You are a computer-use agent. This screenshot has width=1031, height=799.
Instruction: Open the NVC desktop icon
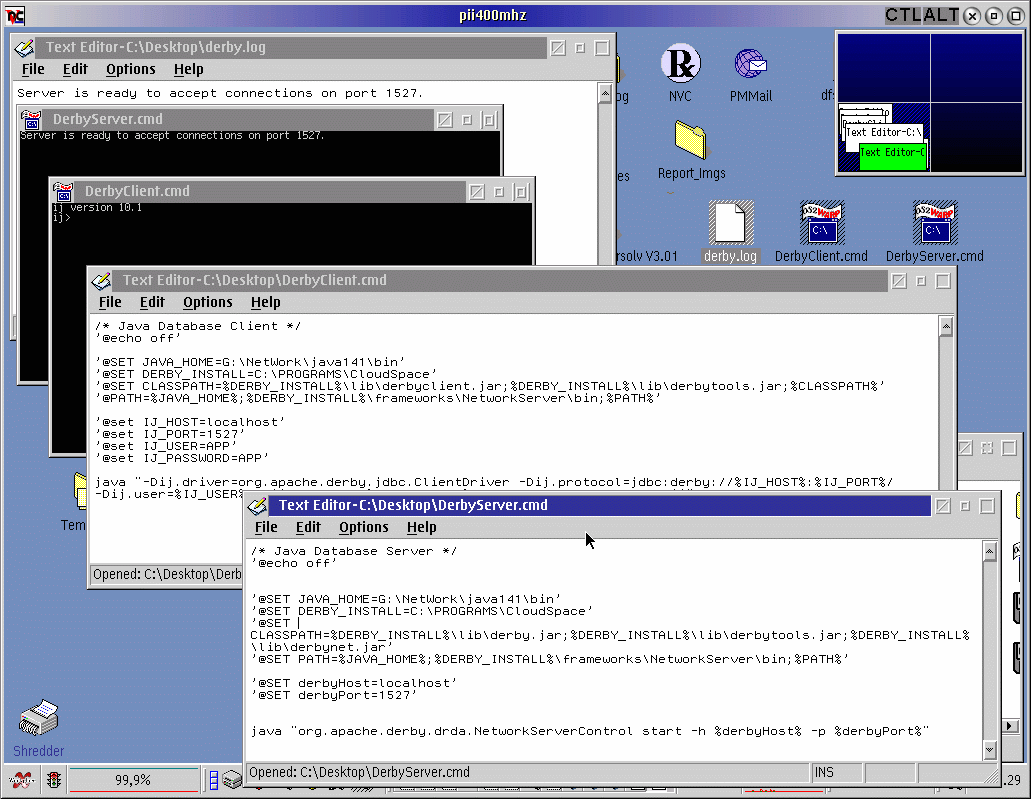click(680, 64)
